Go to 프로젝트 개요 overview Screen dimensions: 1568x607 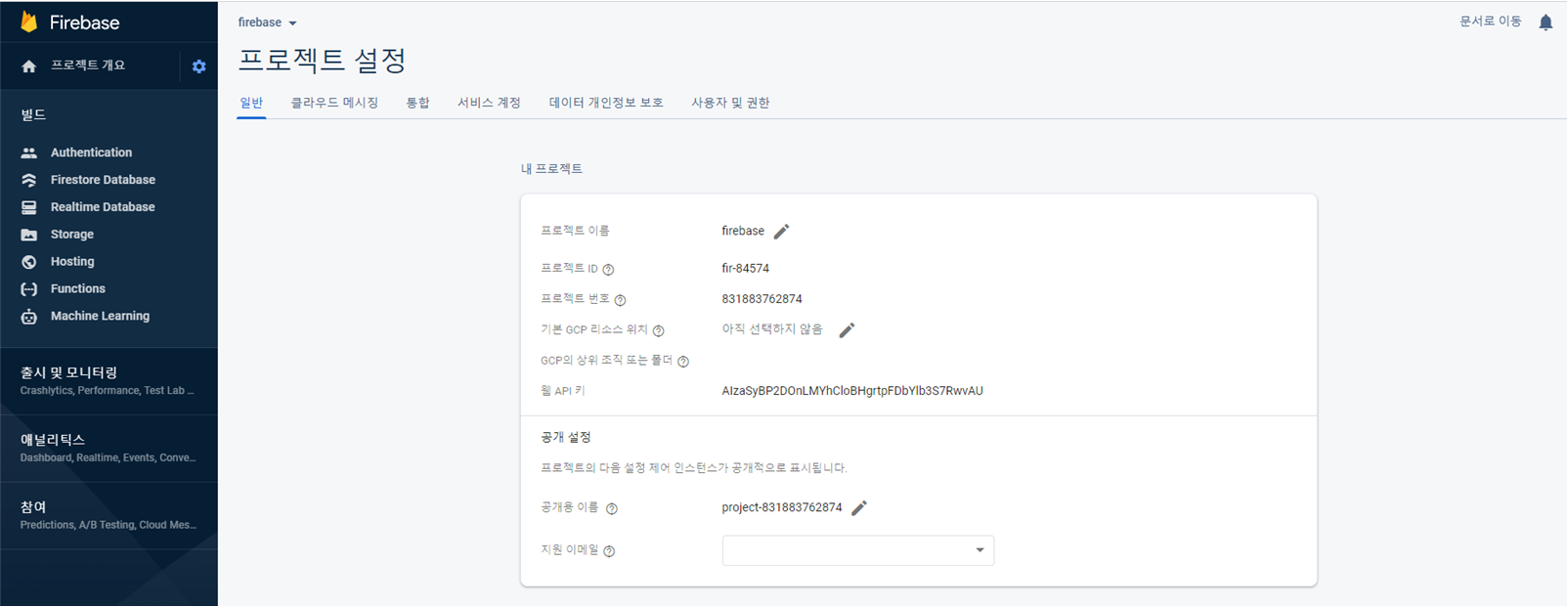(88, 65)
